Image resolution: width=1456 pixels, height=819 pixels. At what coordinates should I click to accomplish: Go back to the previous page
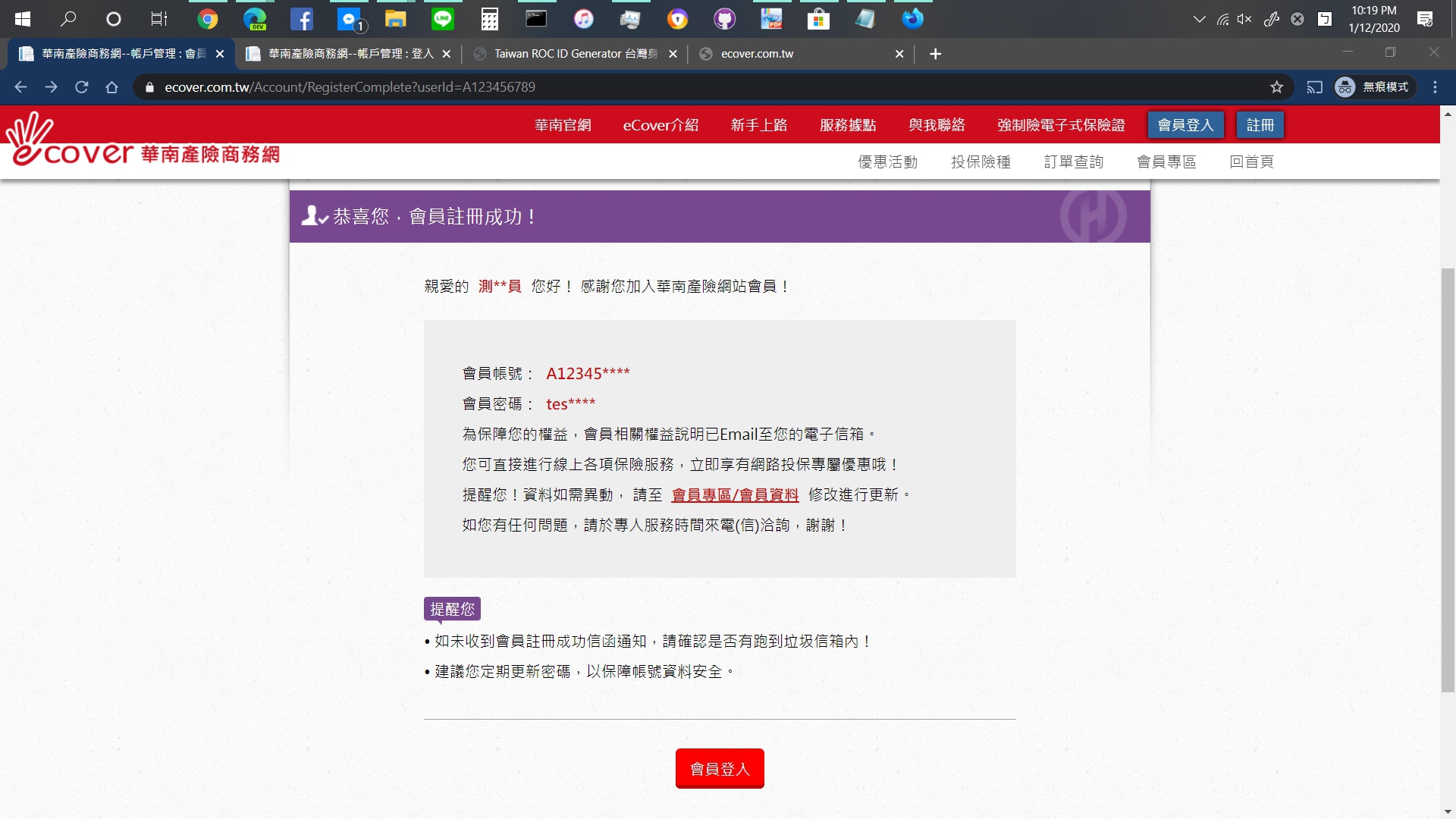20,87
